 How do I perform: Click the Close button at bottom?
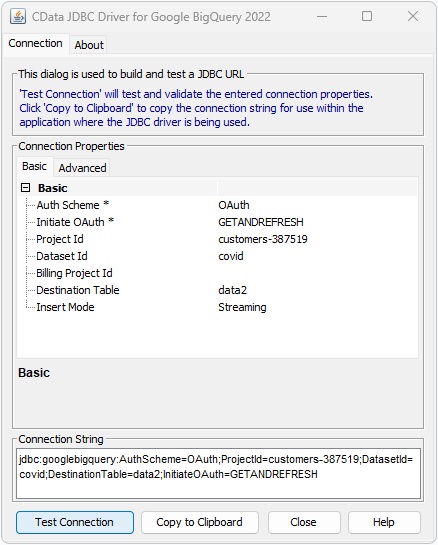click(x=303, y=522)
